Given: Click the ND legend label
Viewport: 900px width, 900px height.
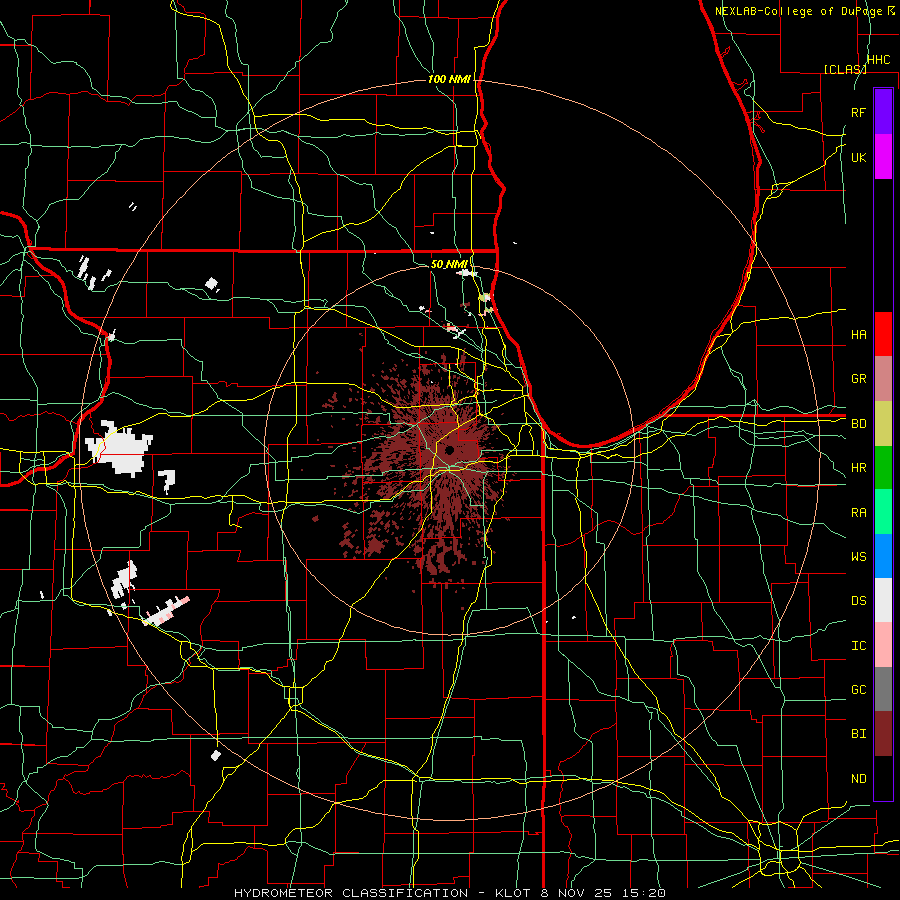Looking at the screenshot, I should [859, 779].
